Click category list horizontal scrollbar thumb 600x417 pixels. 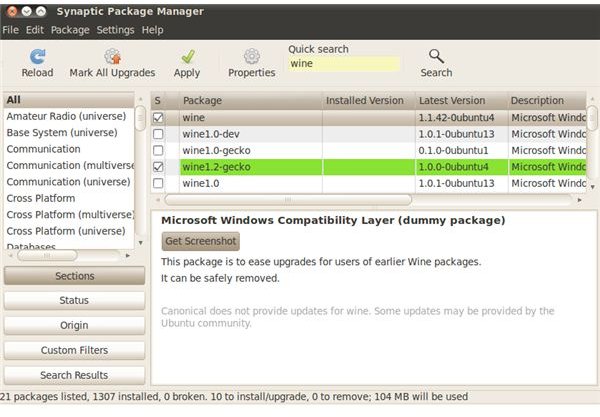click(47, 255)
